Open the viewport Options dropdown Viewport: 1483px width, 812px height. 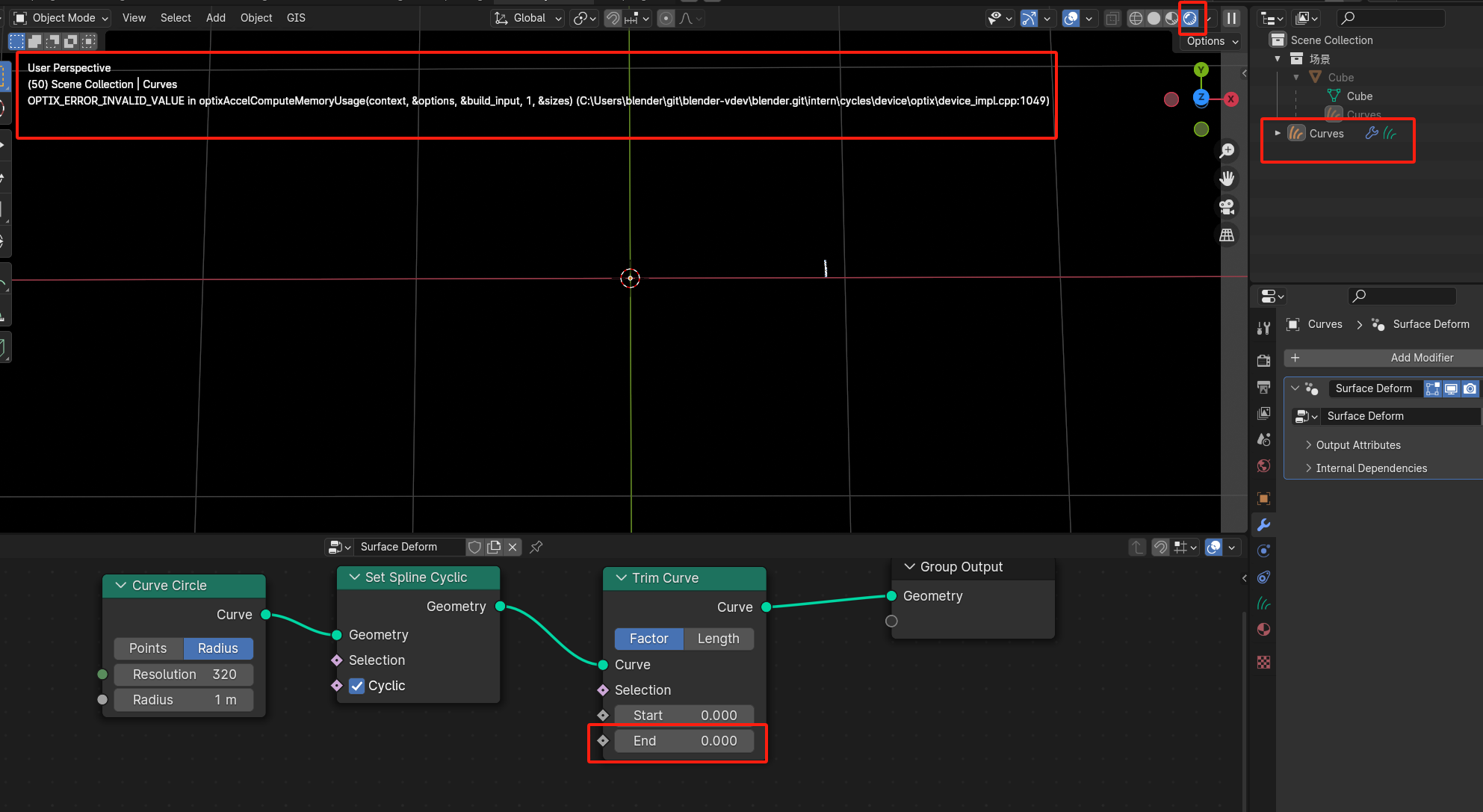pos(1212,41)
